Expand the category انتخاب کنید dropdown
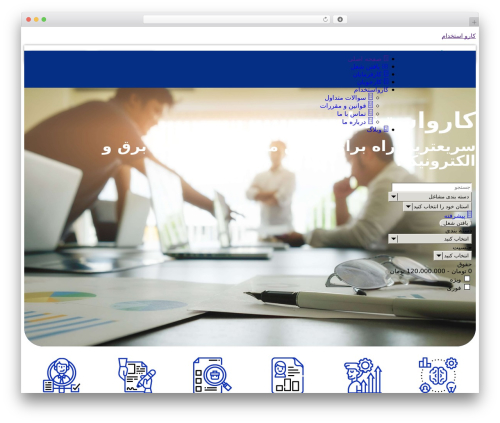The image size is (500, 423). tap(430, 239)
